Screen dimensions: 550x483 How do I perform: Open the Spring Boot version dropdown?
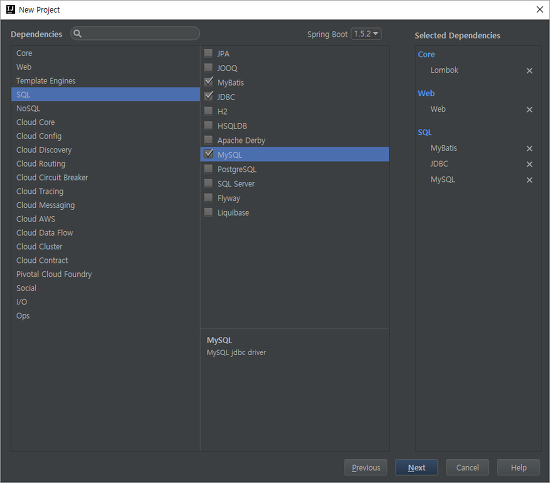[x=366, y=34]
